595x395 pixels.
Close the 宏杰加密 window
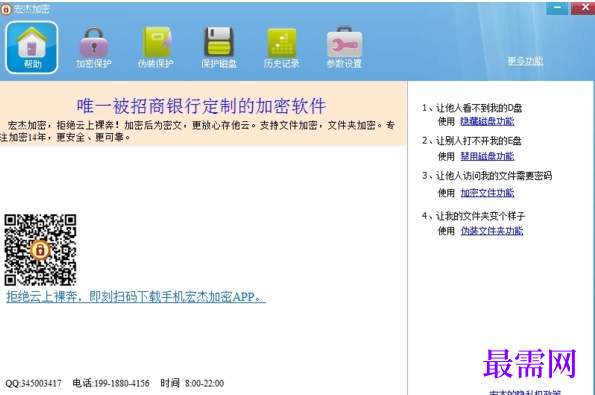point(584,8)
